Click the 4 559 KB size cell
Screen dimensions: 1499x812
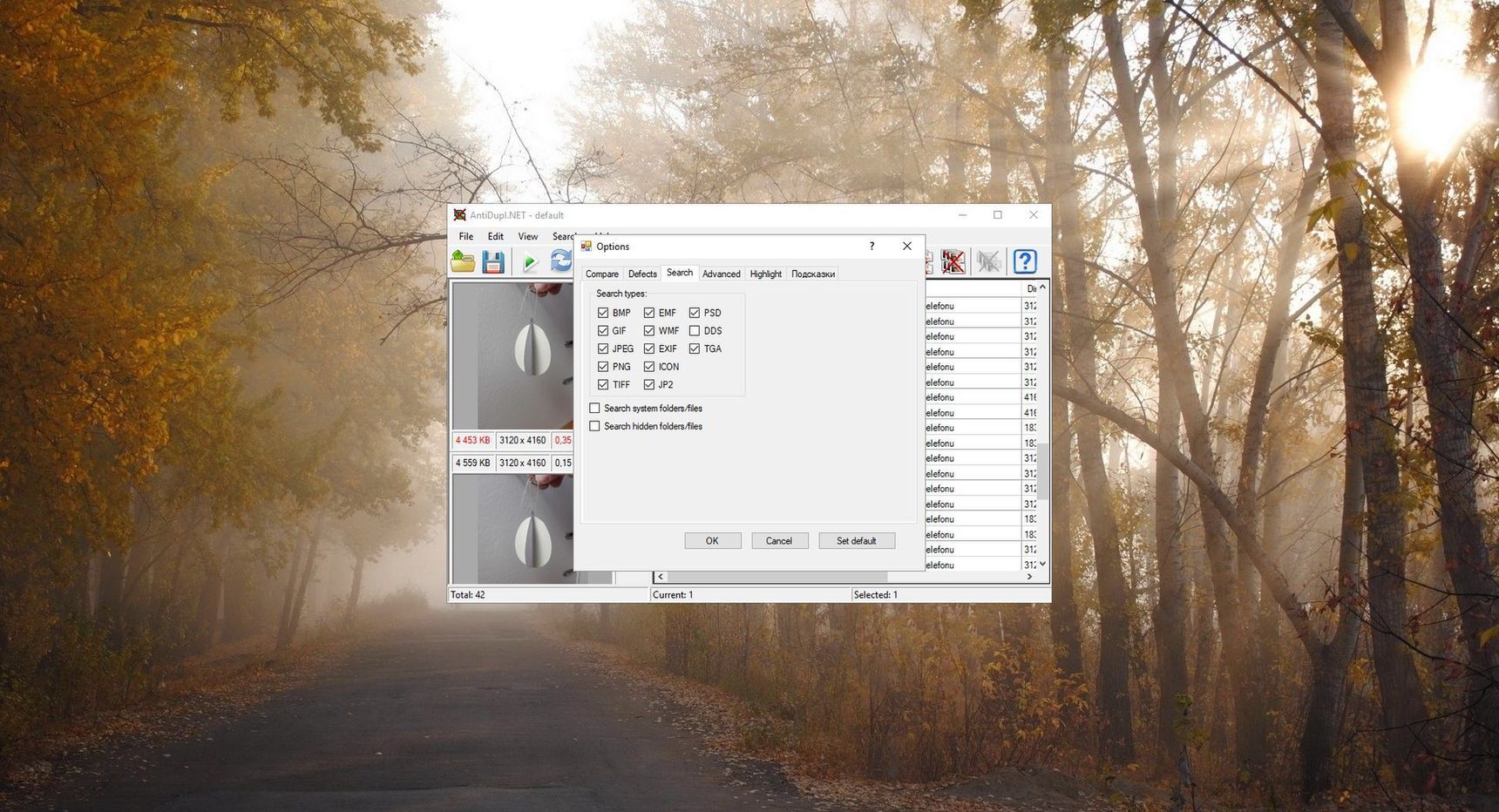472,464
